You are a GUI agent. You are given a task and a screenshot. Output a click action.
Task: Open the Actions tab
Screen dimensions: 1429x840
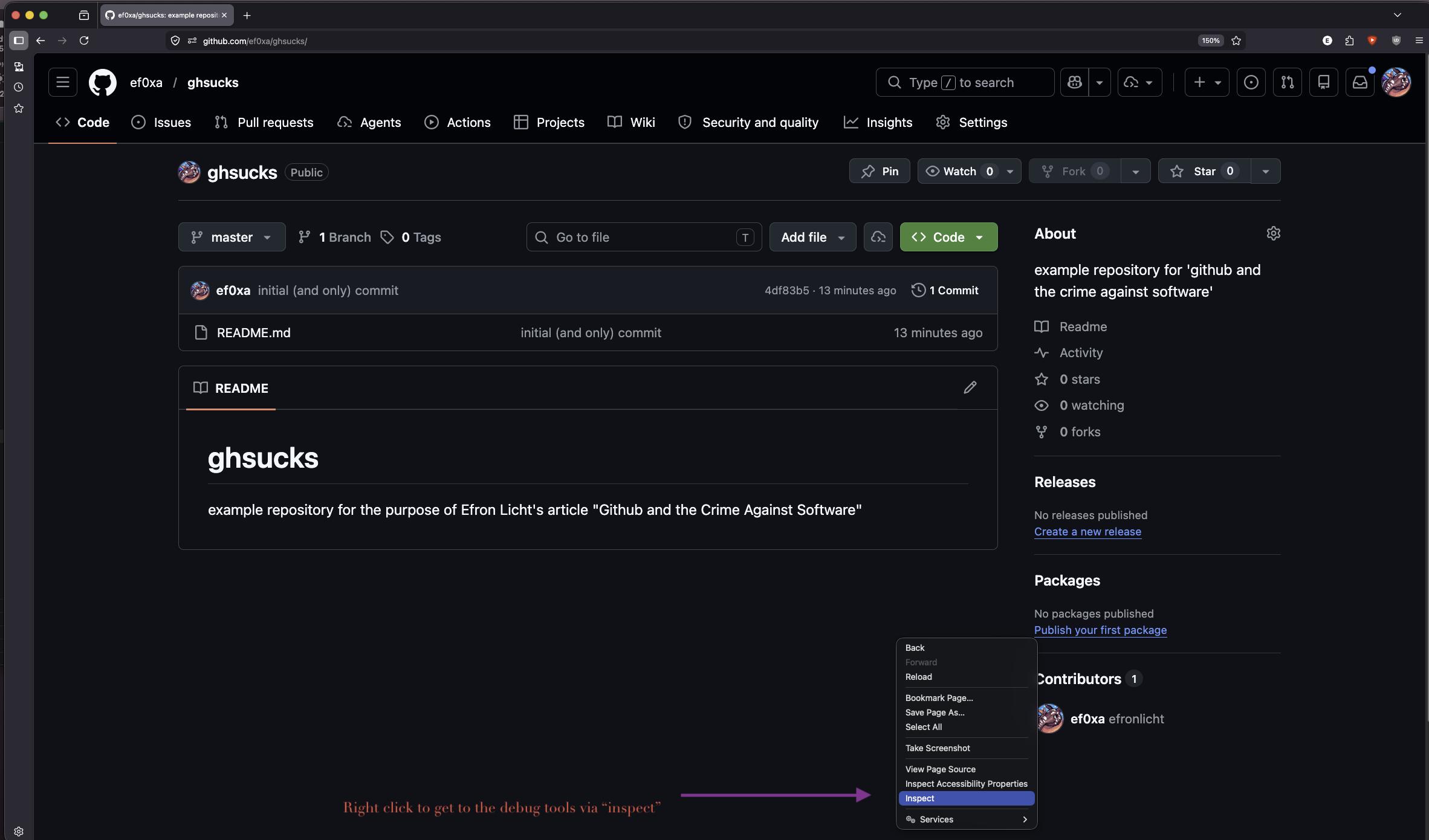(x=458, y=123)
